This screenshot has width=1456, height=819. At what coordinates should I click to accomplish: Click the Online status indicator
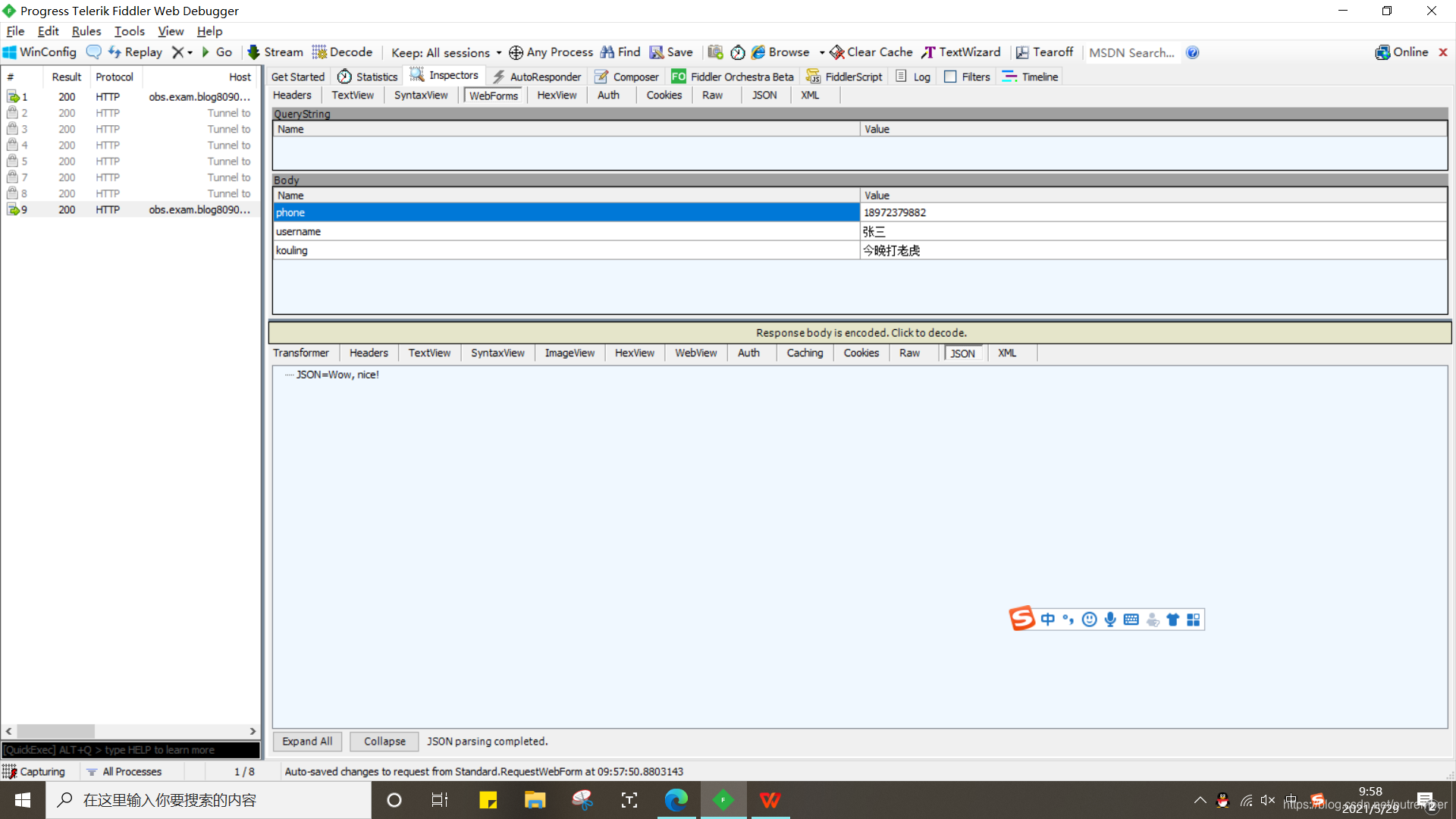coord(1401,52)
